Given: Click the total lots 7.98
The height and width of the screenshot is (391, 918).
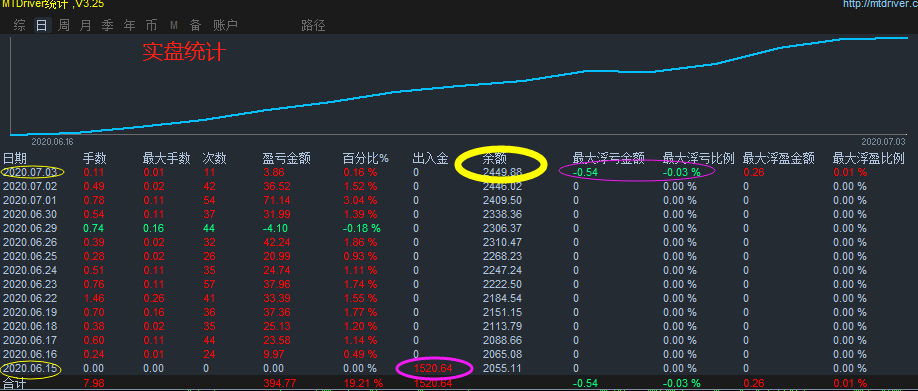Looking at the screenshot, I should coord(93,383).
